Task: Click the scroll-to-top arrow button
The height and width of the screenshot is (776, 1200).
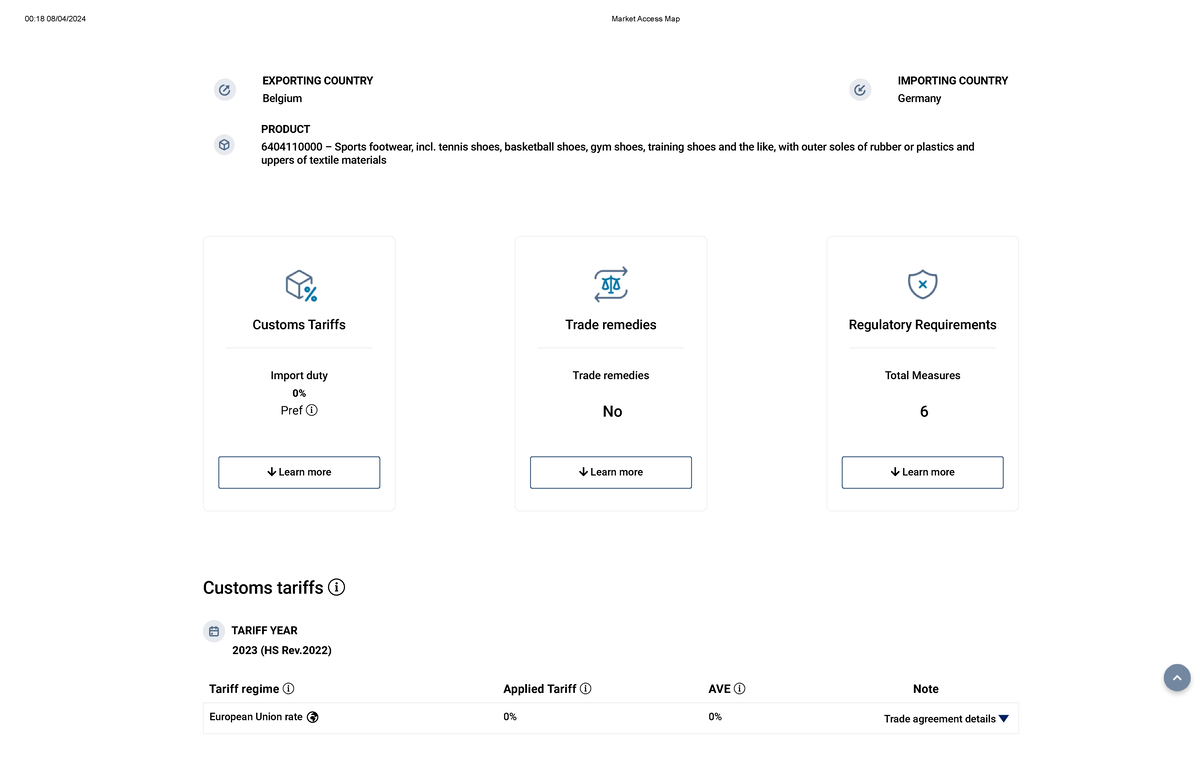Action: 1177,677
